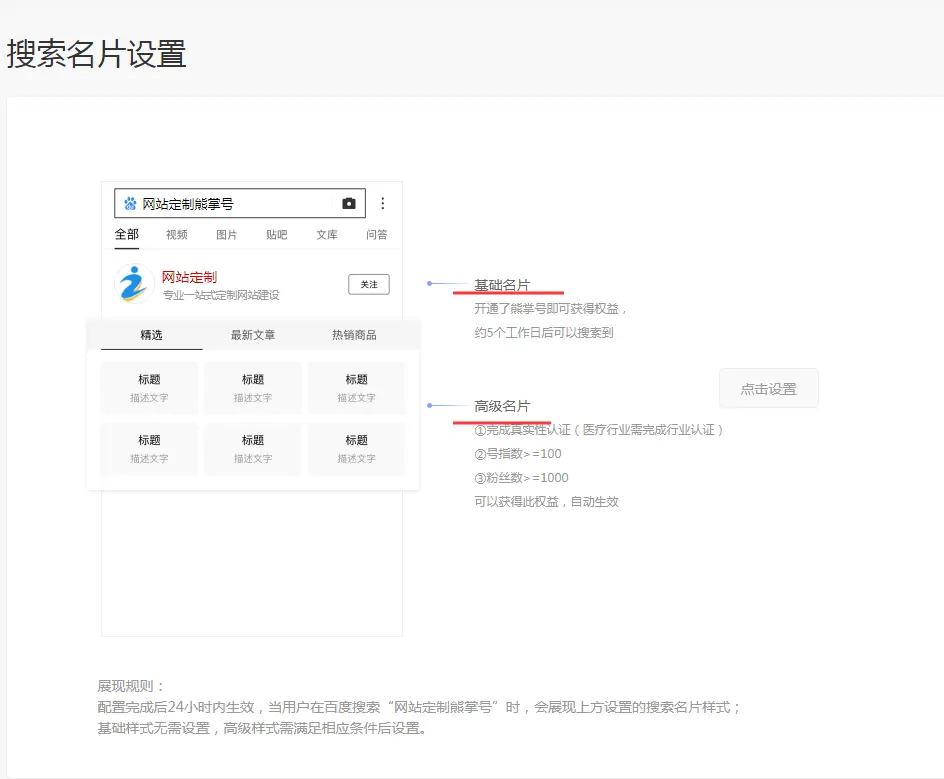Switch to the 视频 tab
The image size is (944, 779).
click(177, 235)
